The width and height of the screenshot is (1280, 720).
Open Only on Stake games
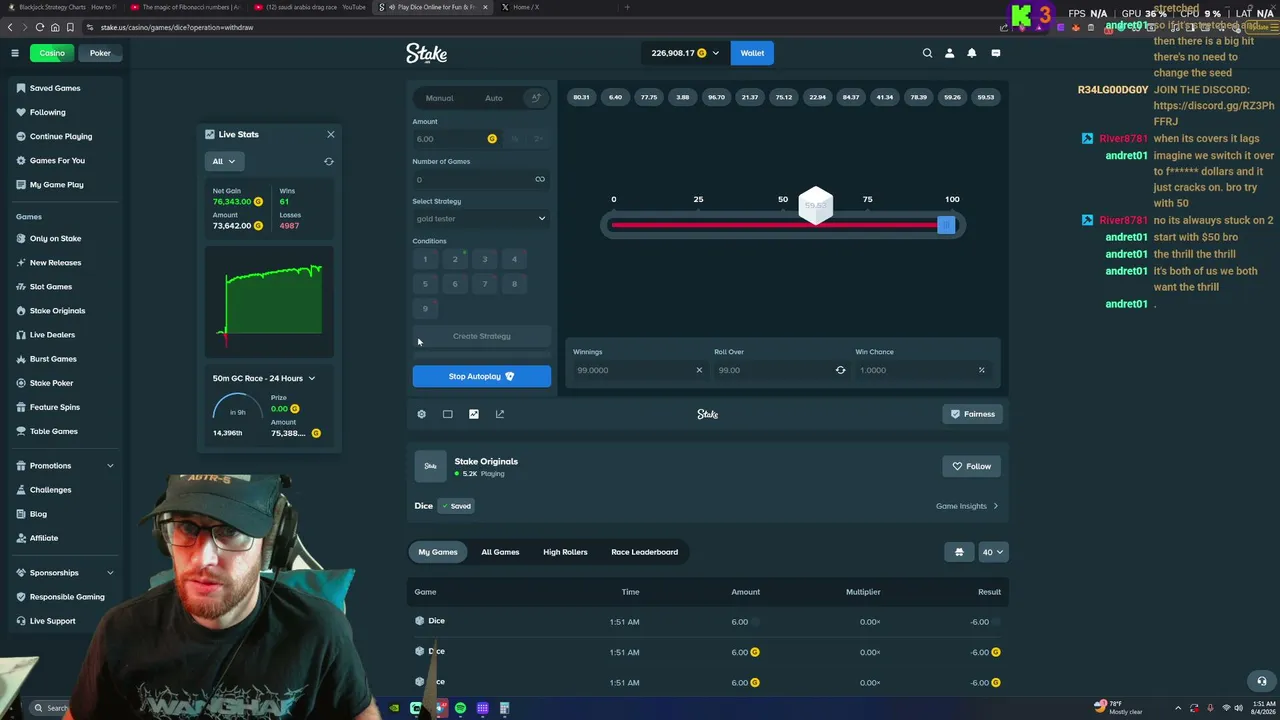coord(55,239)
